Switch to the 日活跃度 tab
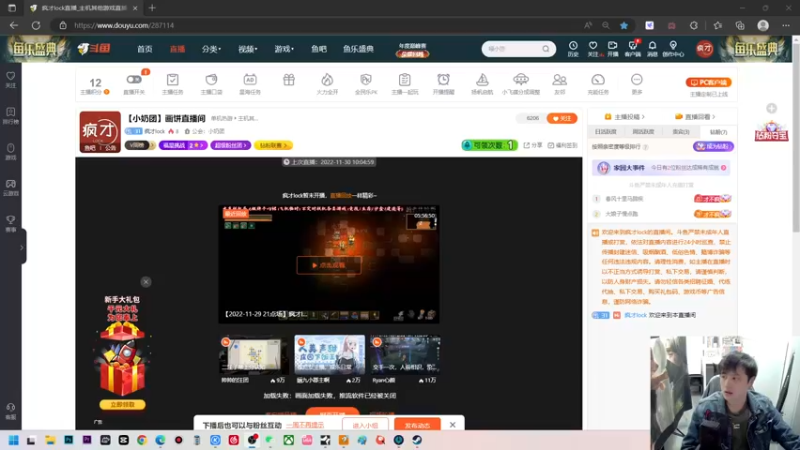 (x=606, y=132)
